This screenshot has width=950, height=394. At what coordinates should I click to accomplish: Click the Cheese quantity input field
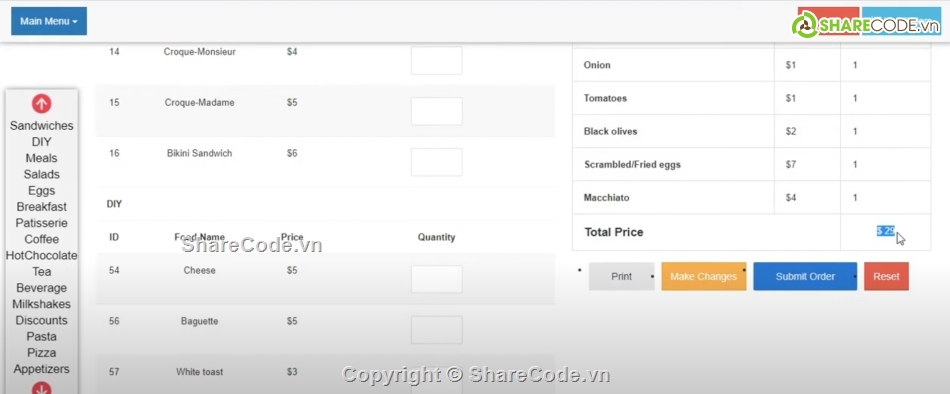tap(437, 279)
